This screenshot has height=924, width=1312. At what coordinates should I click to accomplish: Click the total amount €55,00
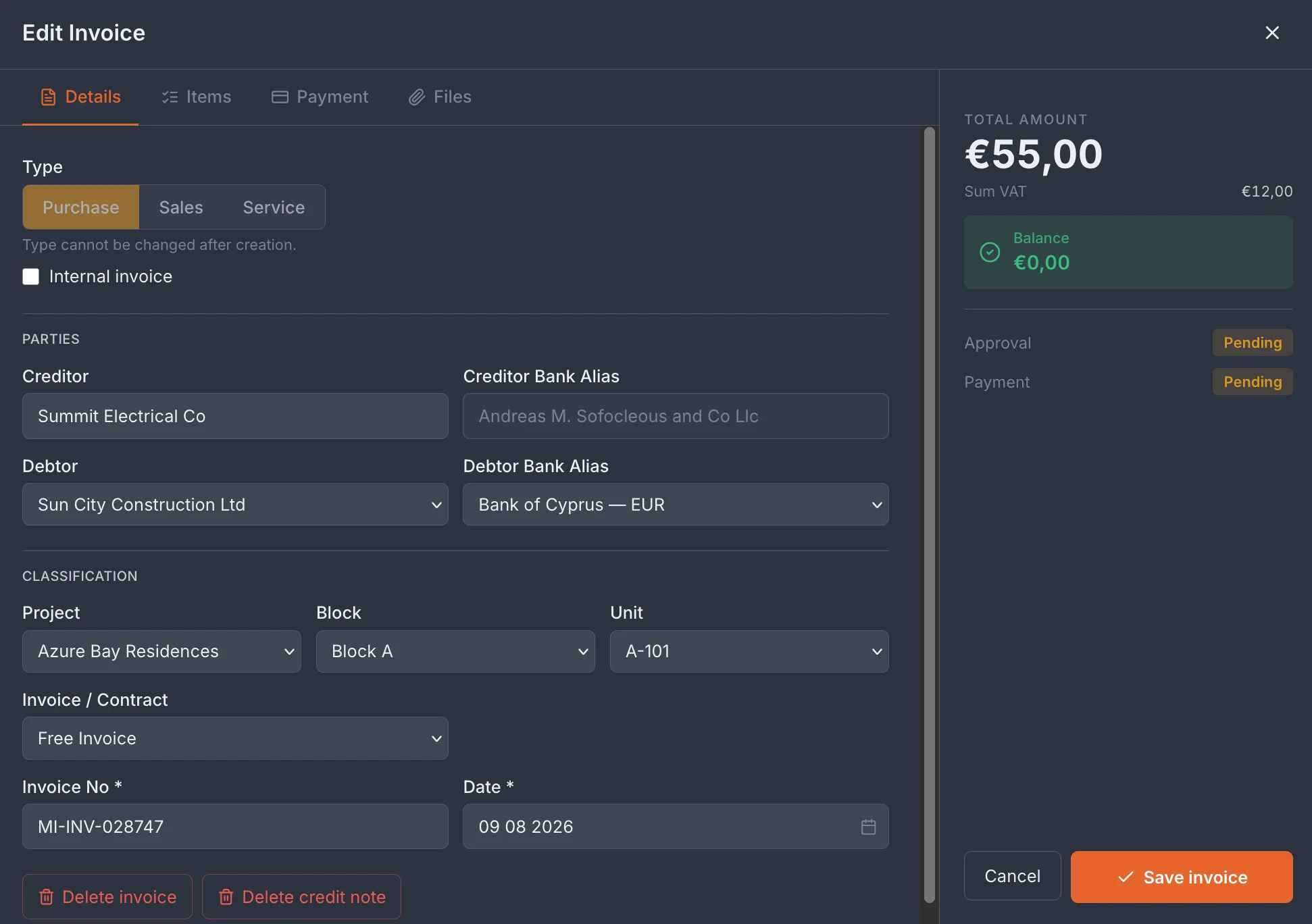pos(1034,154)
